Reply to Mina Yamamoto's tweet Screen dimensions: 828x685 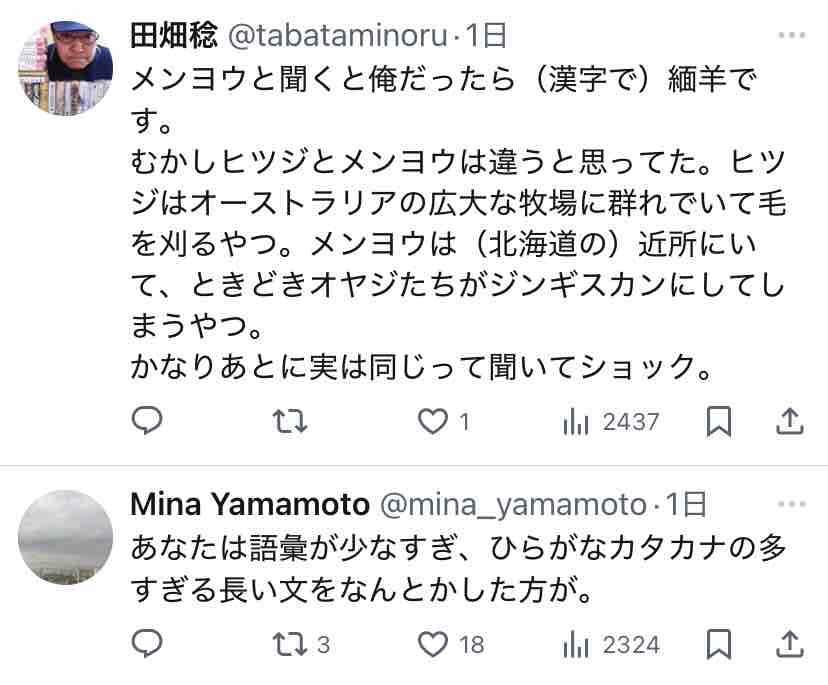click(x=147, y=644)
